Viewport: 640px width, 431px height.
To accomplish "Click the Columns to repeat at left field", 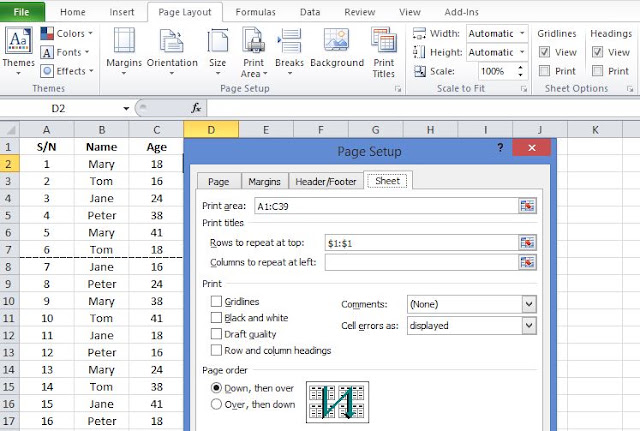I will click(421, 262).
